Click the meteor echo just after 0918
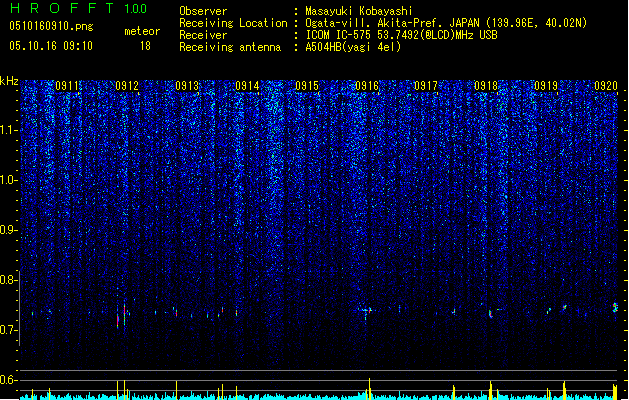The width and height of the screenshot is (629, 400). point(491,314)
